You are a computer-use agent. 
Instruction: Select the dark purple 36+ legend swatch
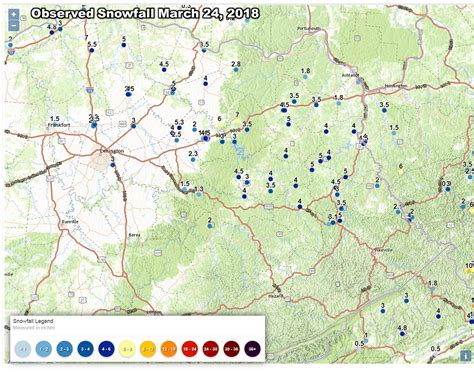(252, 349)
